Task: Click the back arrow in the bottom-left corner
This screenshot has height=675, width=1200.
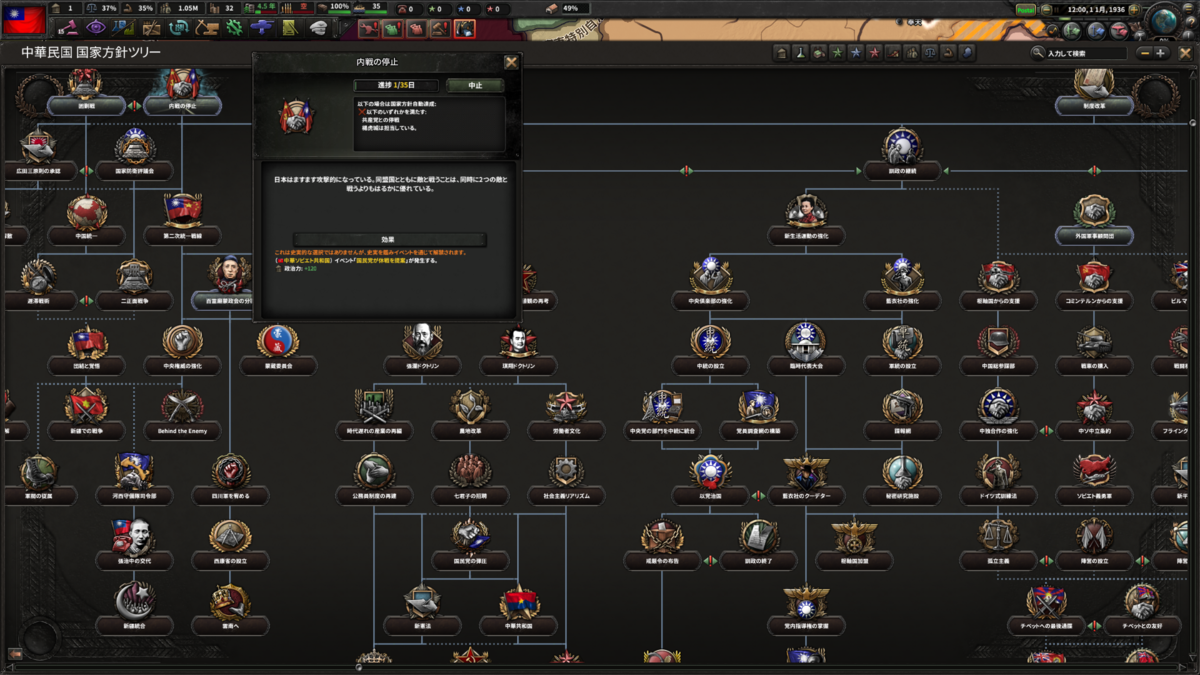Action: click(x=15, y=653)
